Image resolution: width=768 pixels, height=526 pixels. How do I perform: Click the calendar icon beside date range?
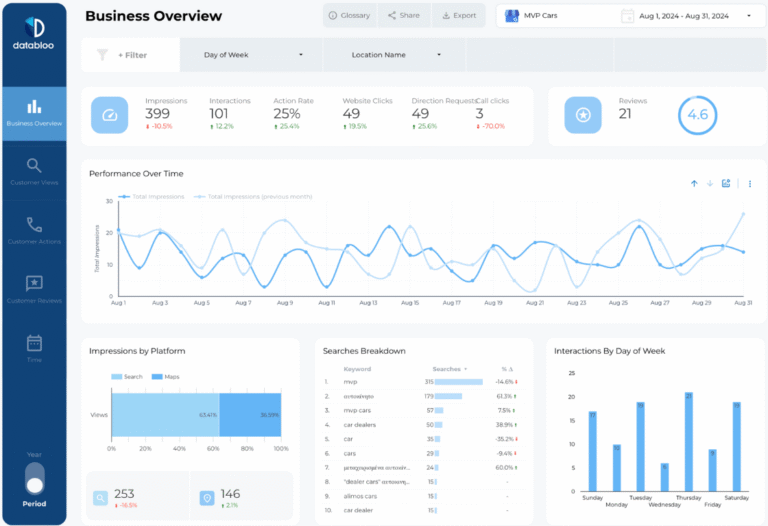[x=627, y=16]
